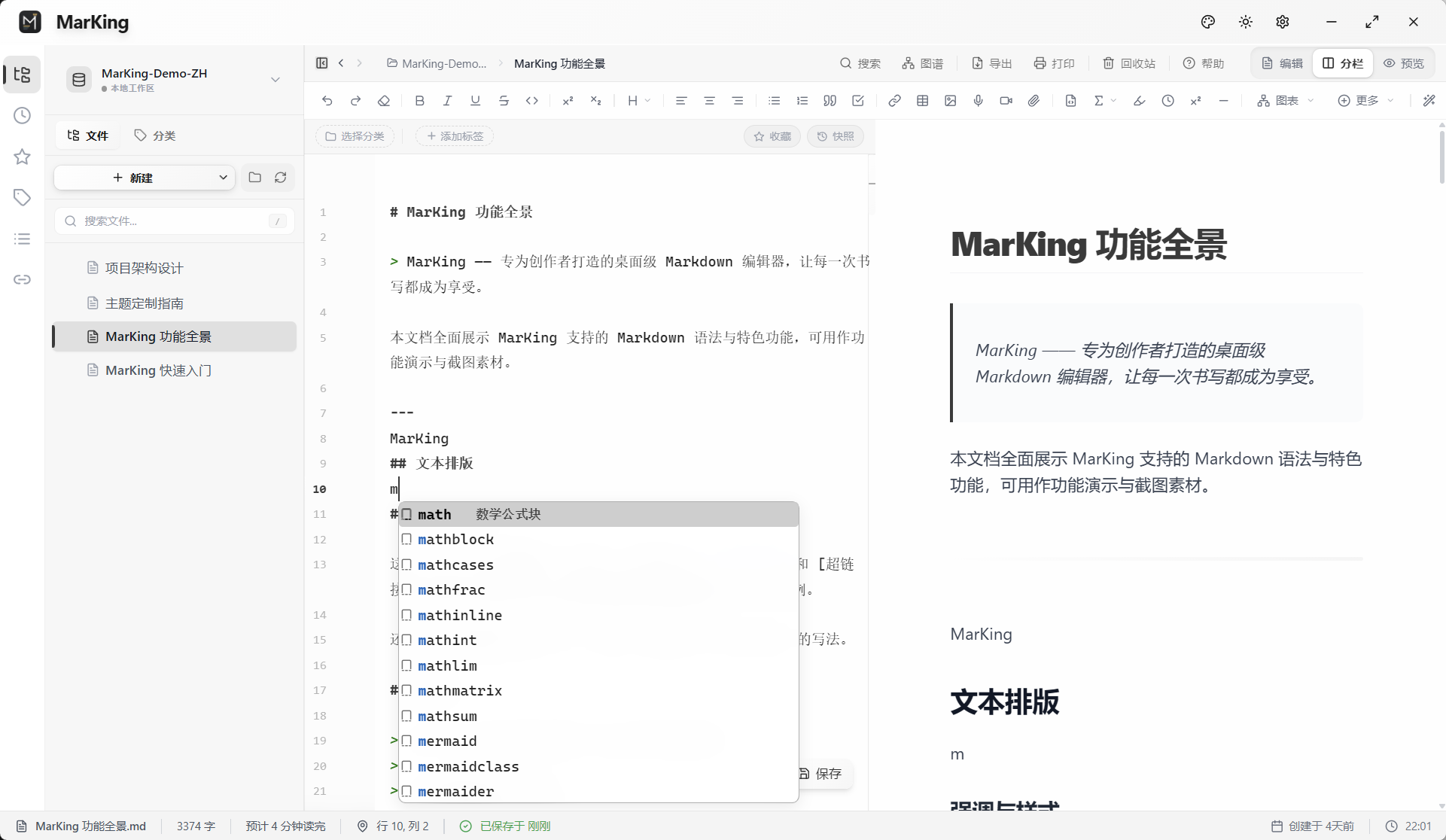The width and height of the screenshot is (1446, 840).
Task: Open the 项目架构设计 file
Action: (x=175, y=268)
